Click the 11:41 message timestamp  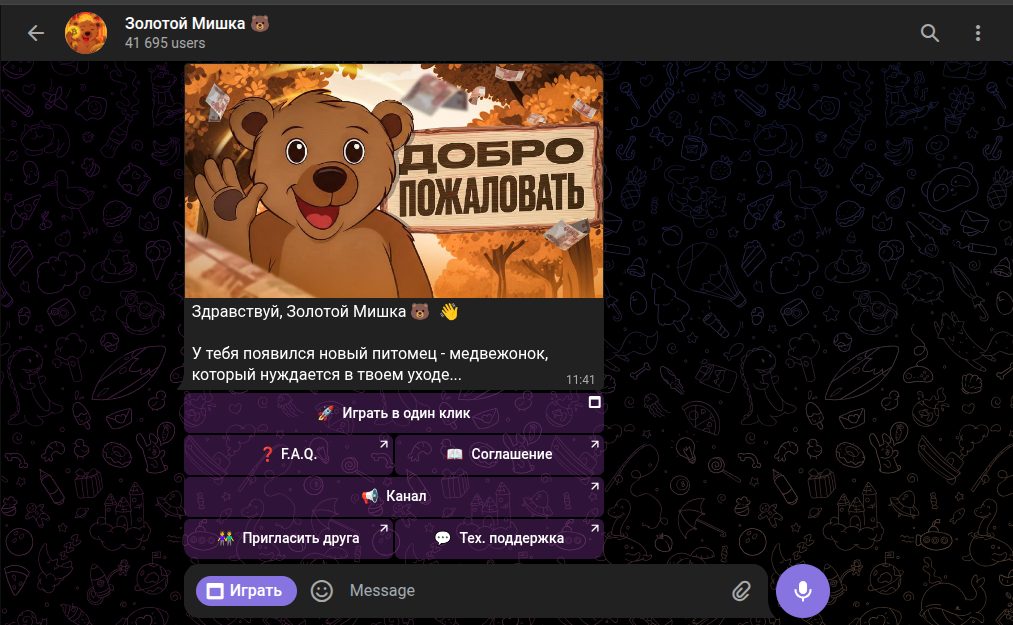click(x=580, y=380)
